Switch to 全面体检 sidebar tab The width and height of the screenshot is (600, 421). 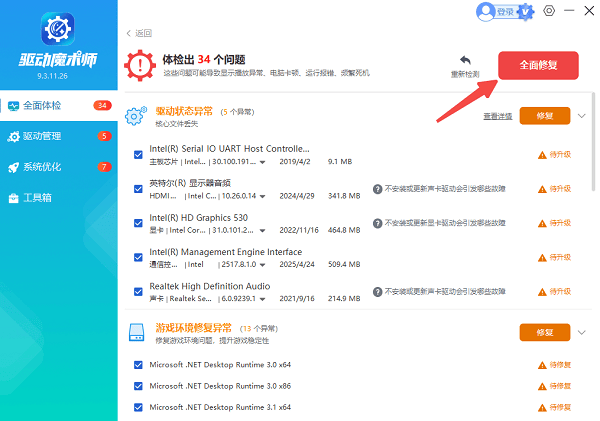[x=59, y=106]
